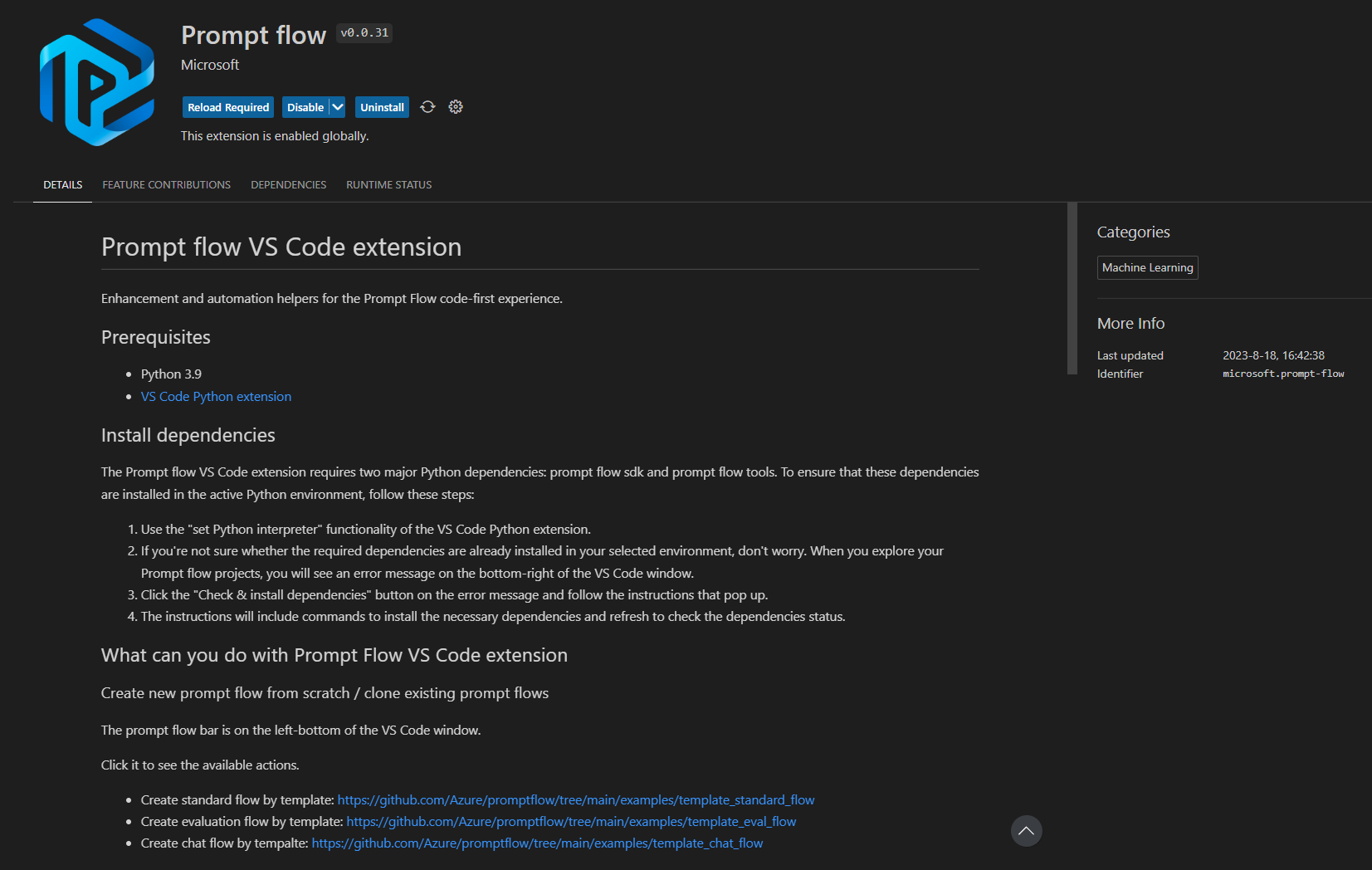This screenshot has height=870, width=1372.
Task: Click the 'Python 3.9' list item
Action: click(x=171, y=374)
